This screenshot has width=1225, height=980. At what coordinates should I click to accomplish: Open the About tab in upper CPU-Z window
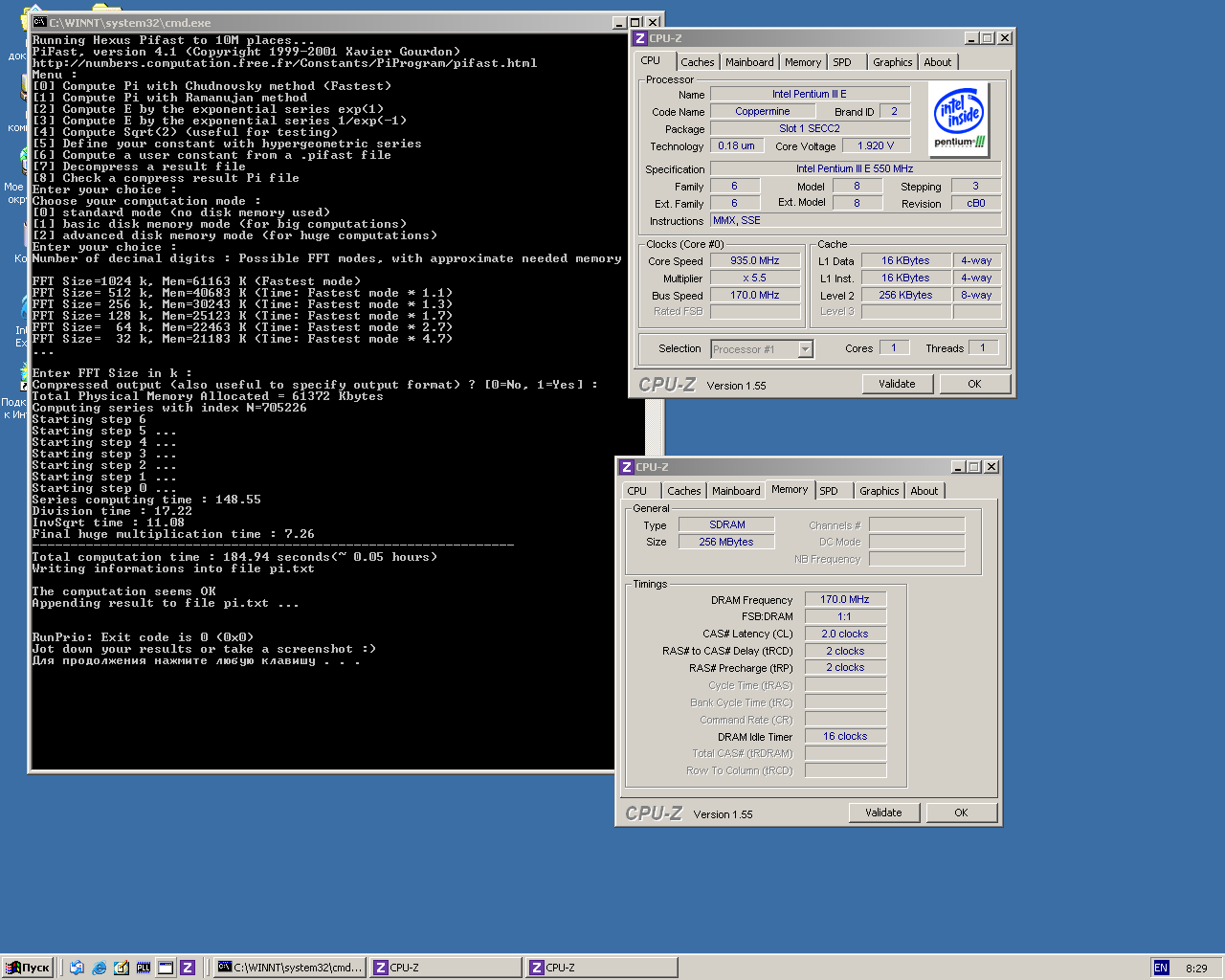coord(938,62)
